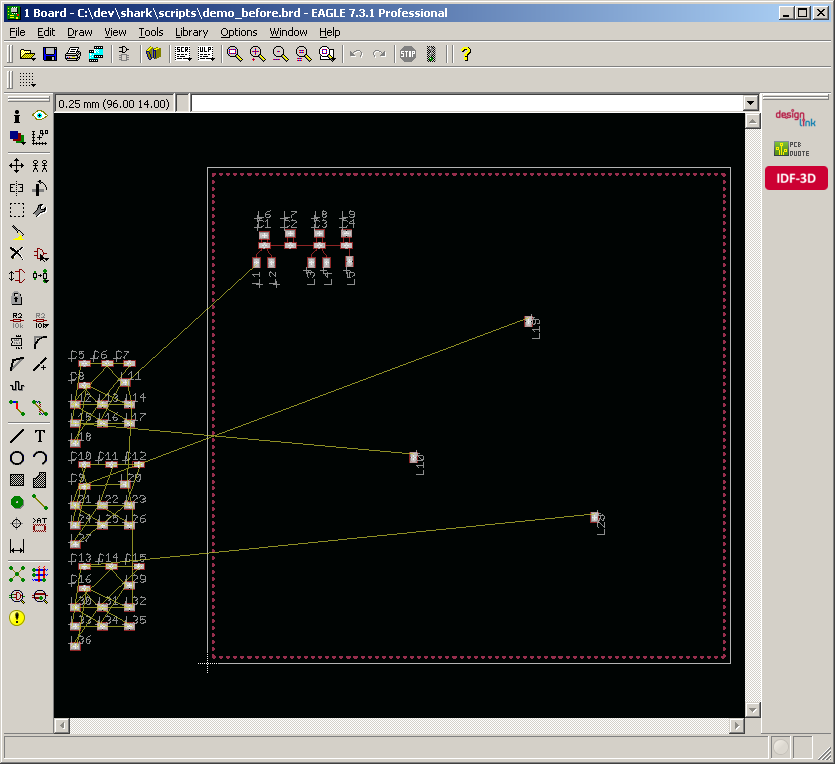Select the Signal tool
Screen dimensions: 835x764
pyautogui.click(x=40, y=502)
